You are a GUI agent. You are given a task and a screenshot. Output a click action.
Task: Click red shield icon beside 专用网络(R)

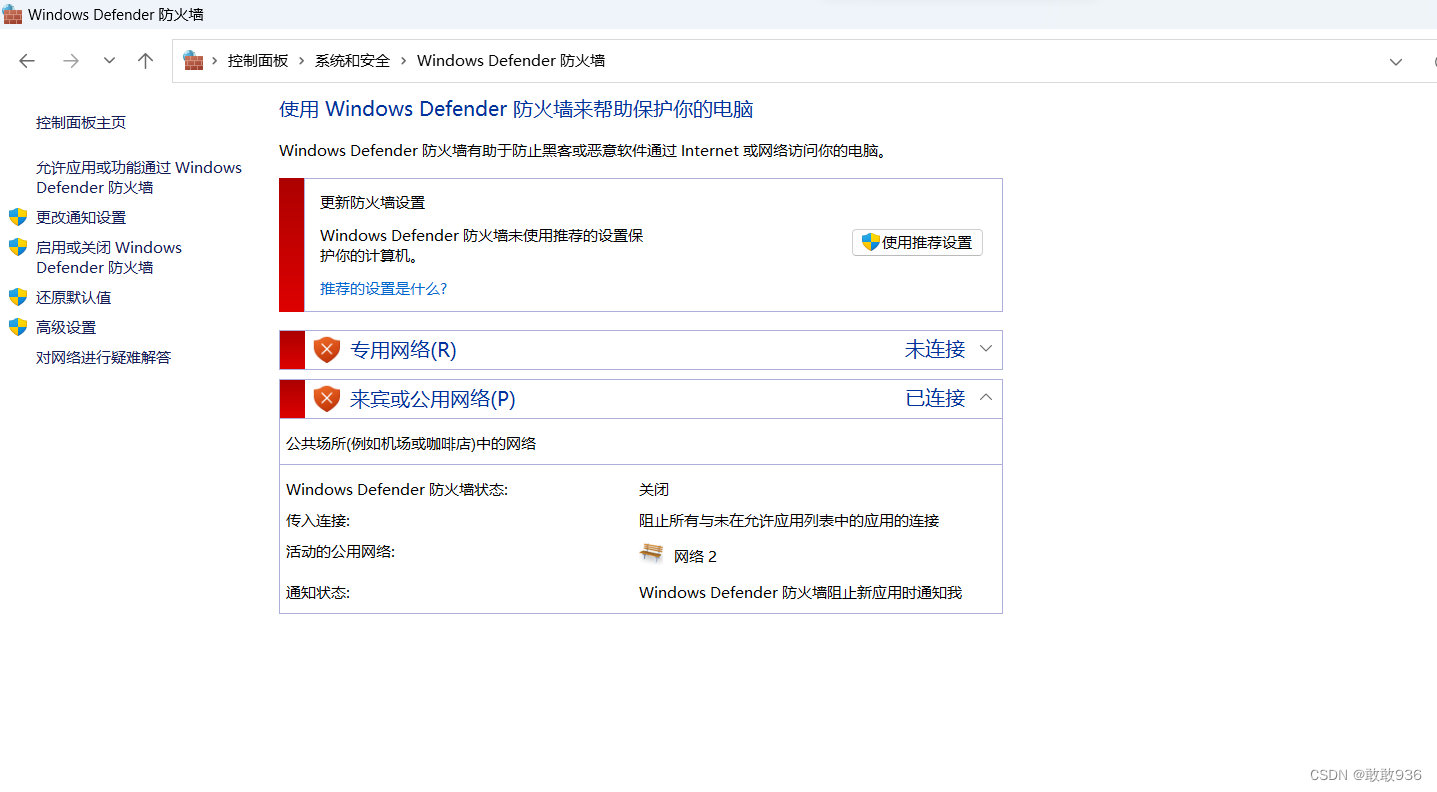coord(327,350)
